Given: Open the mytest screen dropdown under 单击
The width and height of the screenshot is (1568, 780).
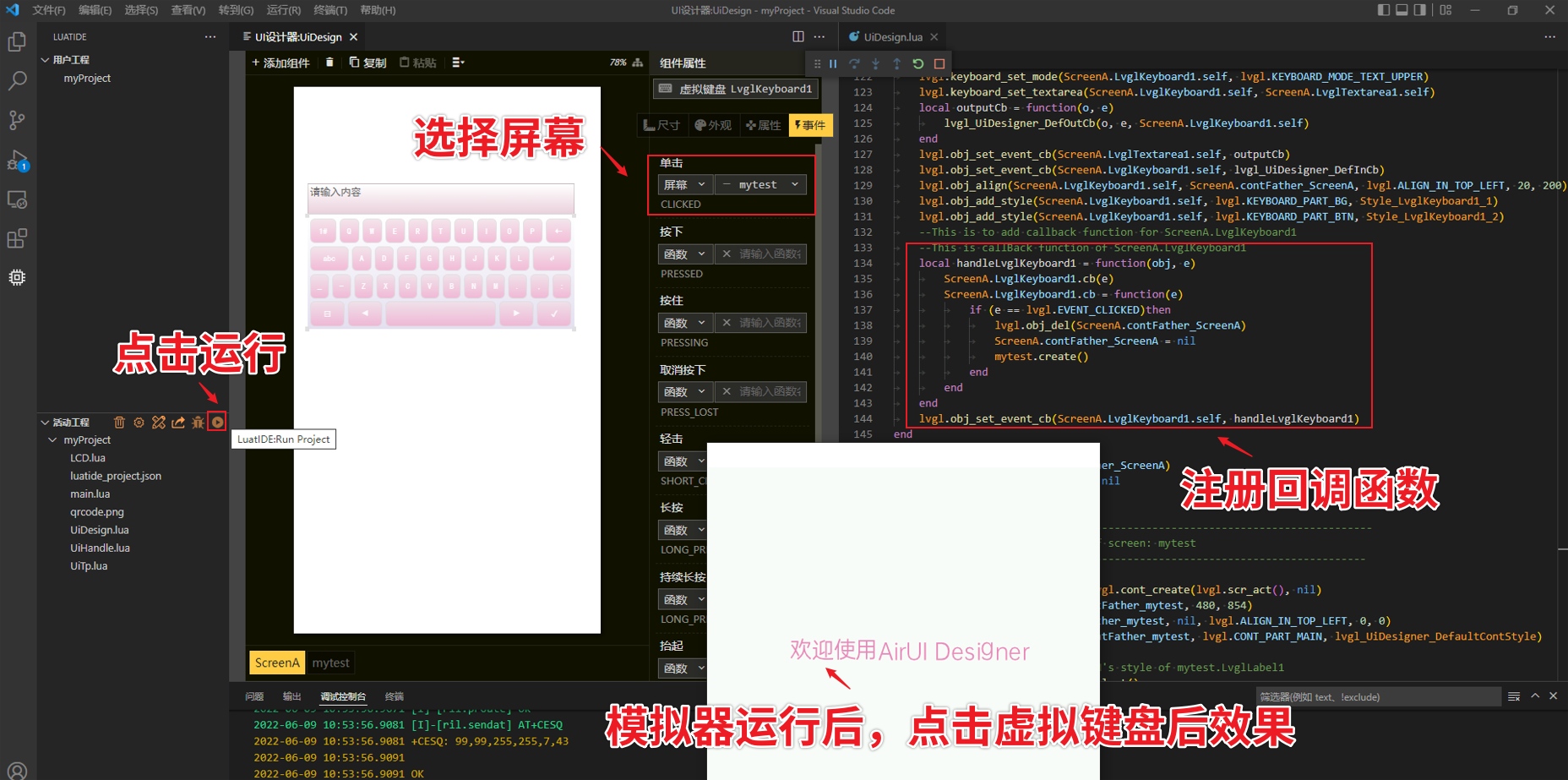Looking at the screenshot, I should [x=760, y=184].
